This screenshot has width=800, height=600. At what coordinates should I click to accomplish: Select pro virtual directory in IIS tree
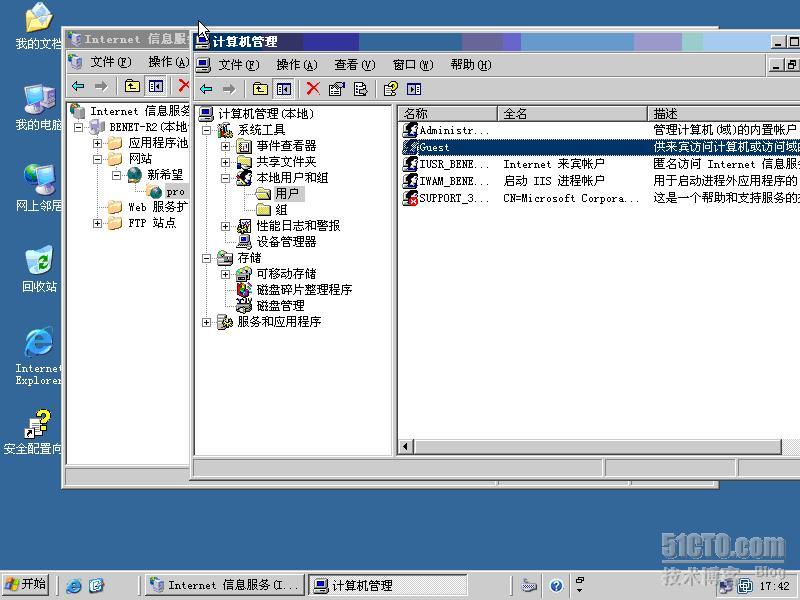tap(175, 192)
